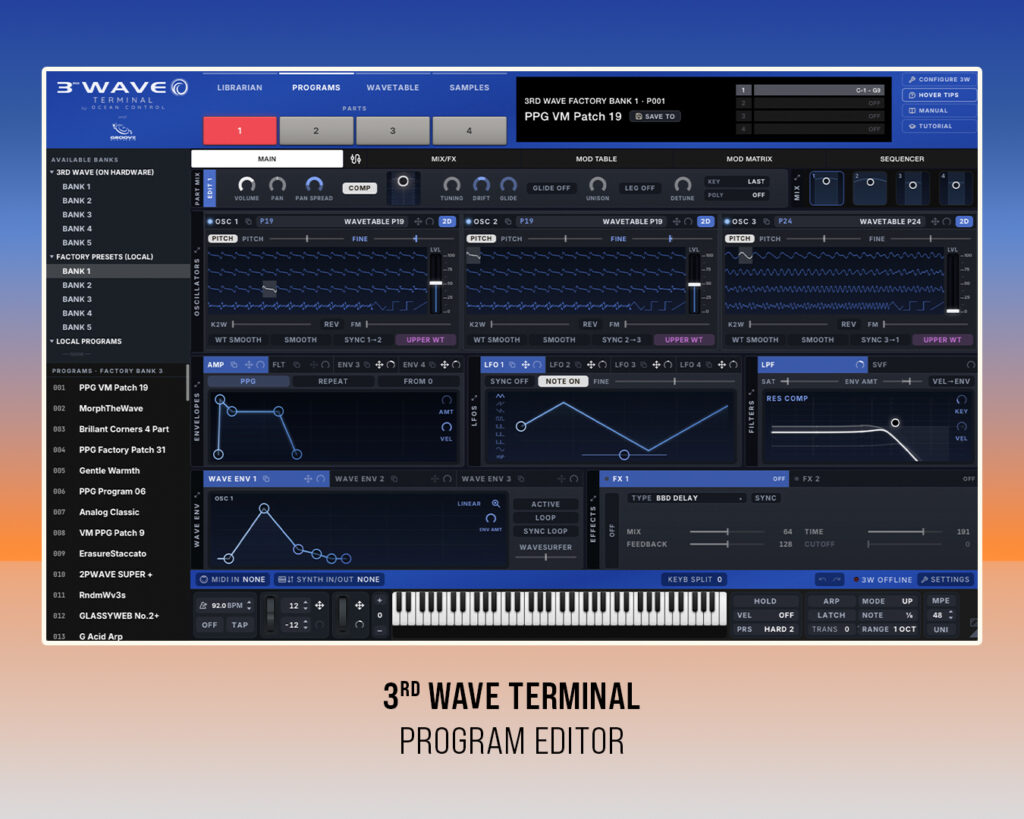Click the copy icon on the AMP envelope tab
1024x819 pixels.
234,364
